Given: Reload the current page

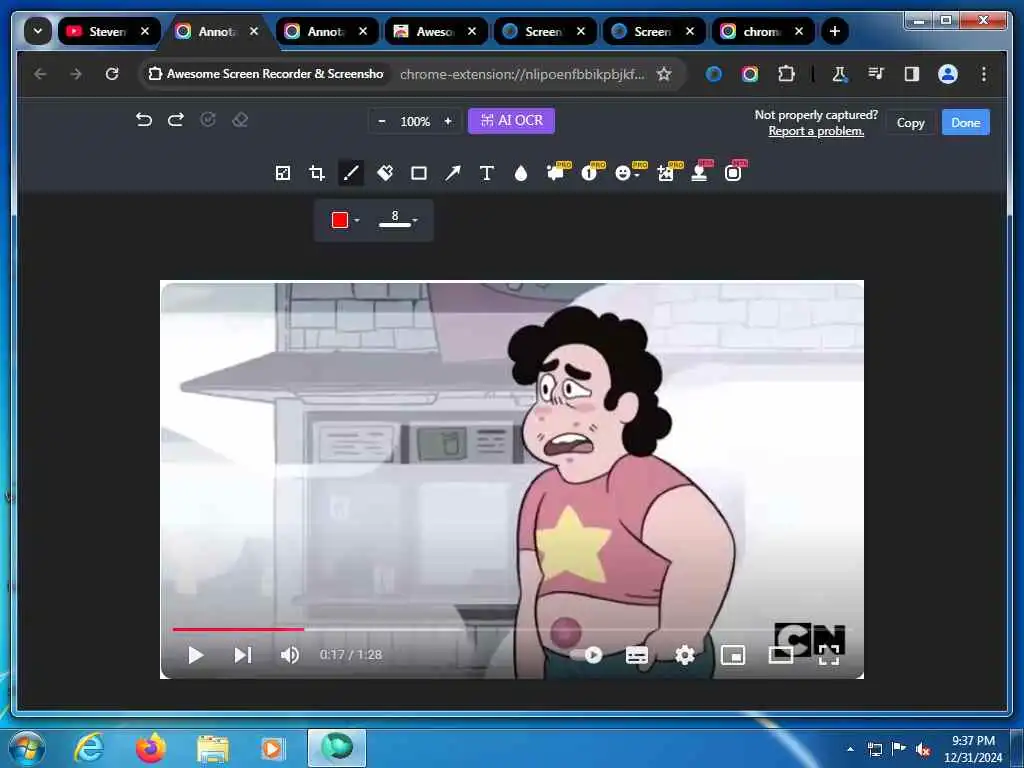Looking at the screenshot, I should [x=112, y=74].
